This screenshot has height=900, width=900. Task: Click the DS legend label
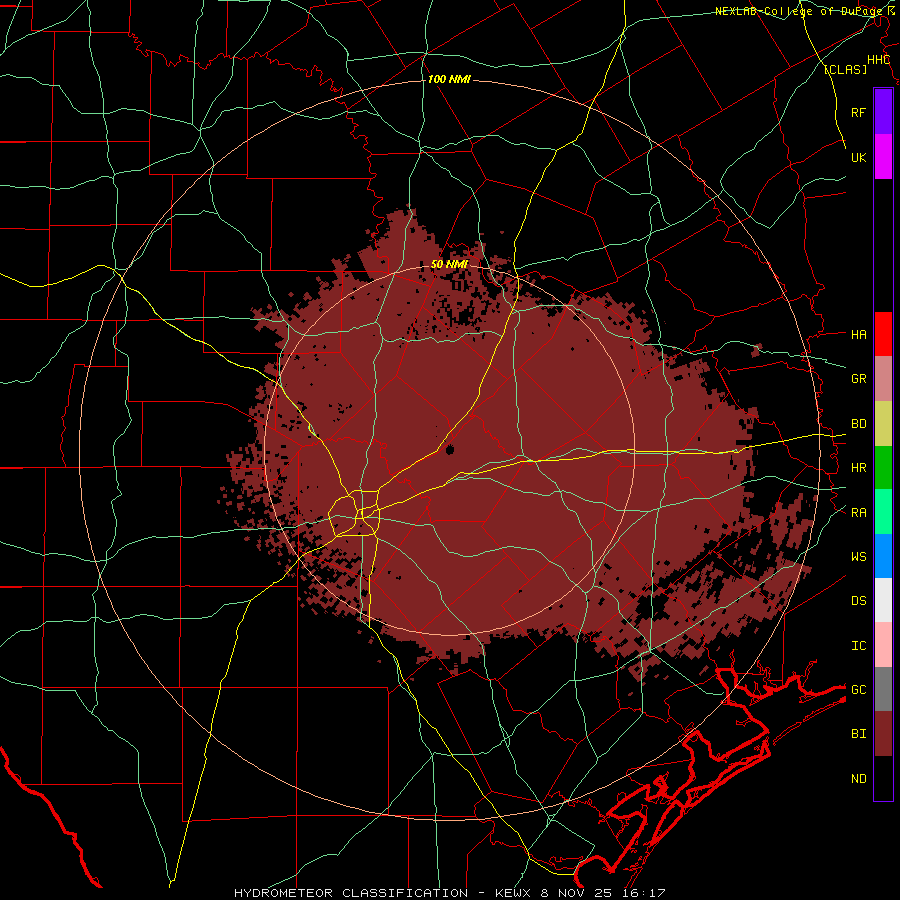point(858,600)
